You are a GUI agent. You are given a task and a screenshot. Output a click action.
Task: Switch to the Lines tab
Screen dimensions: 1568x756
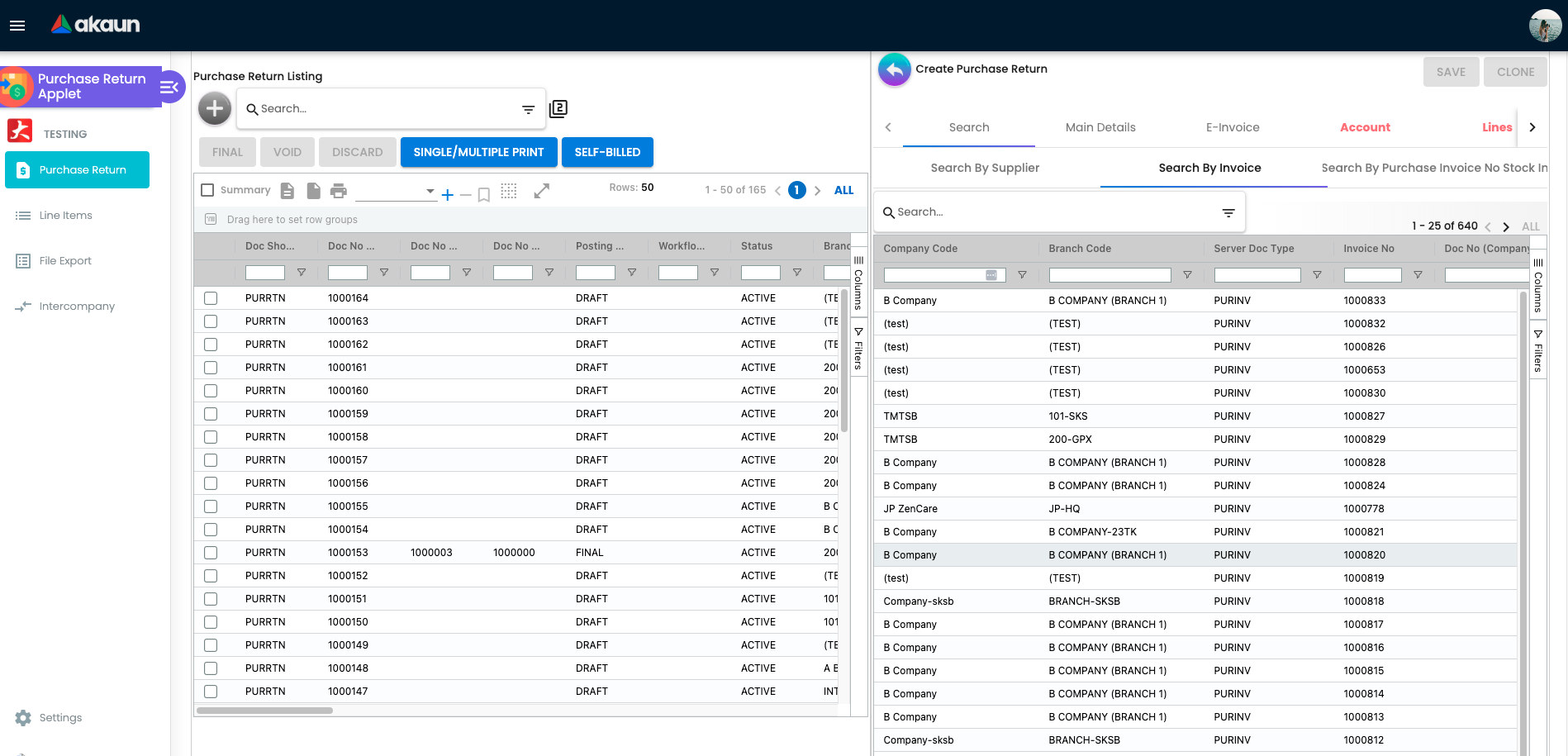click(x=1496, y=127)
